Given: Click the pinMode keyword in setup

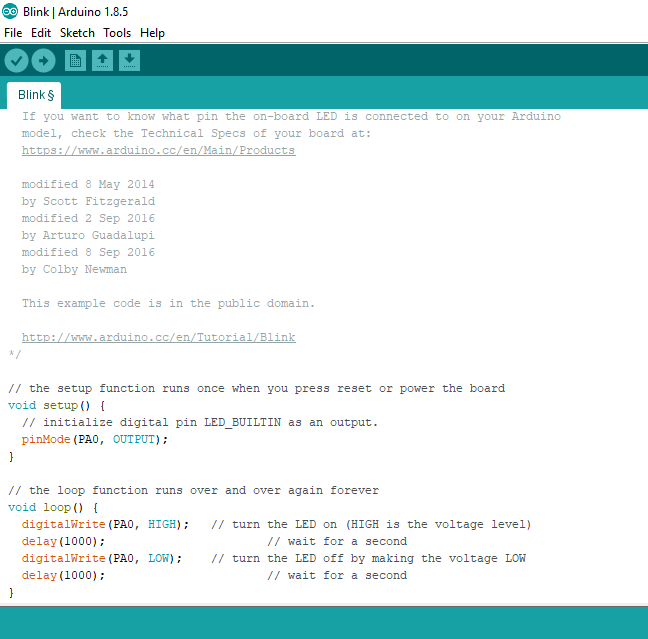Looking at the screenshot, I should pyautogui.click(x=46, y=439).
